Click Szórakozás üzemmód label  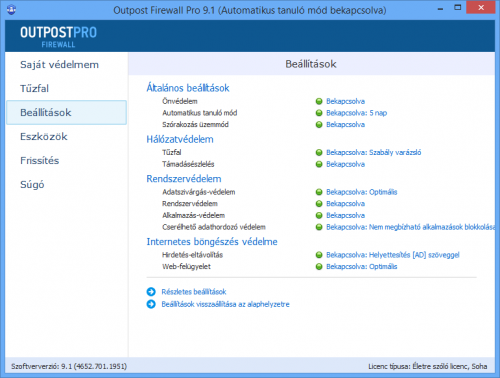[195, 125]
